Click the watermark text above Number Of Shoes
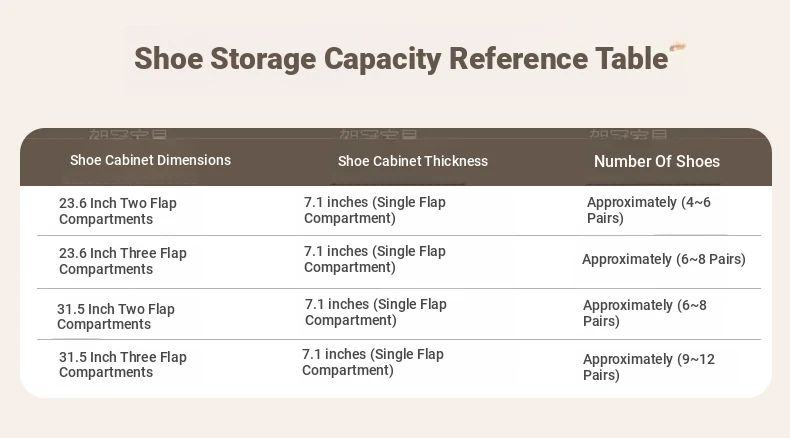790x438 pixels. 628,135
